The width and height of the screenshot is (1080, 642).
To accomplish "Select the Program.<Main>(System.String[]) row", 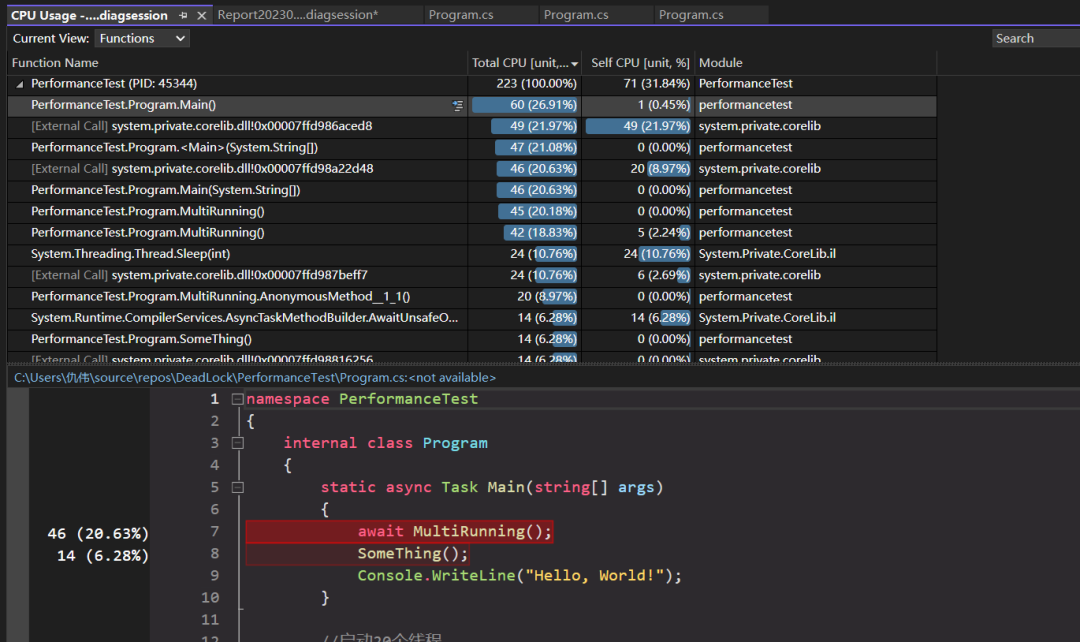I will tap(472, 148).
